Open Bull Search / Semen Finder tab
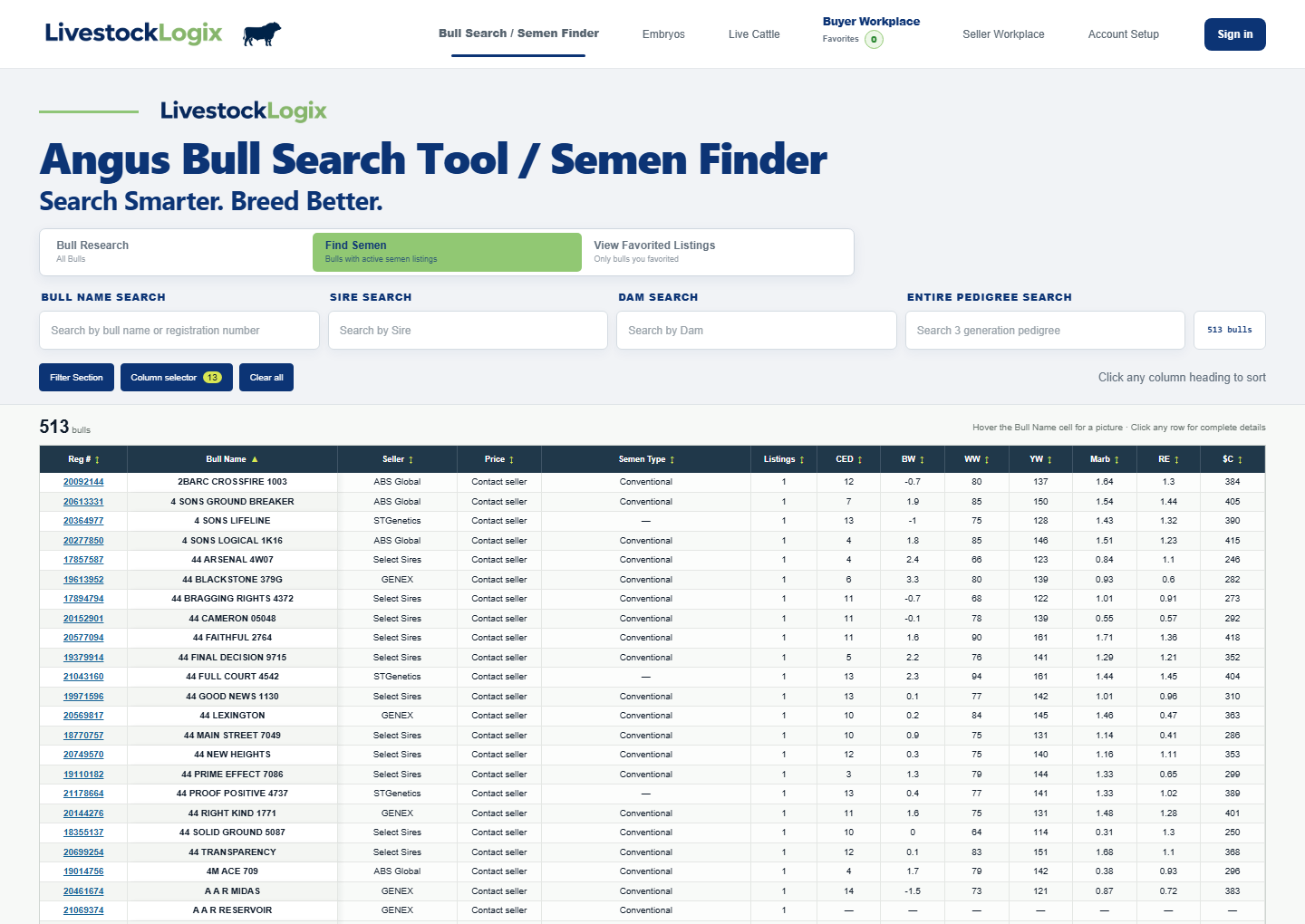The height and width of the screenshot is (924, 1305). point(518,34)
